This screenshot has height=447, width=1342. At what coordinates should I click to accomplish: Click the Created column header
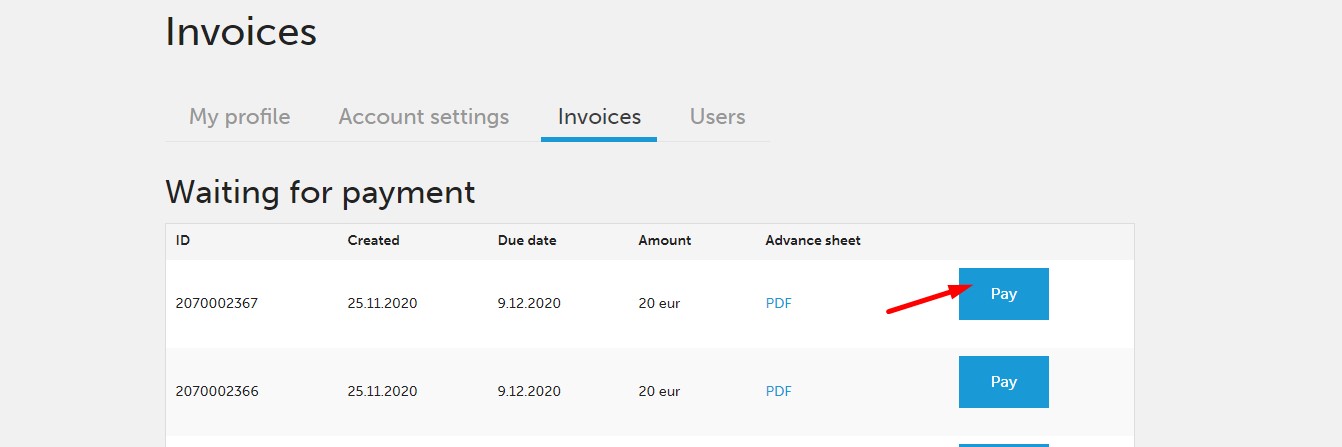coord(373,241)
